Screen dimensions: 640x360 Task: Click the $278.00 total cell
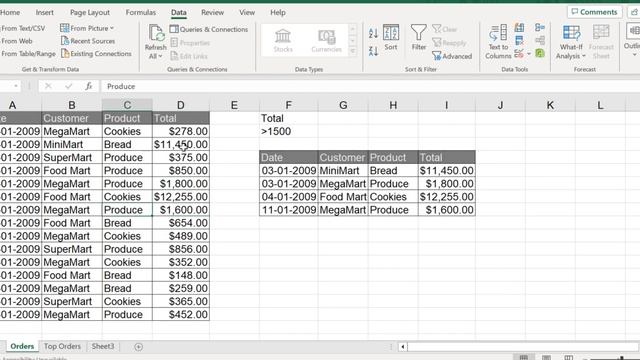[x=181, y=131]
